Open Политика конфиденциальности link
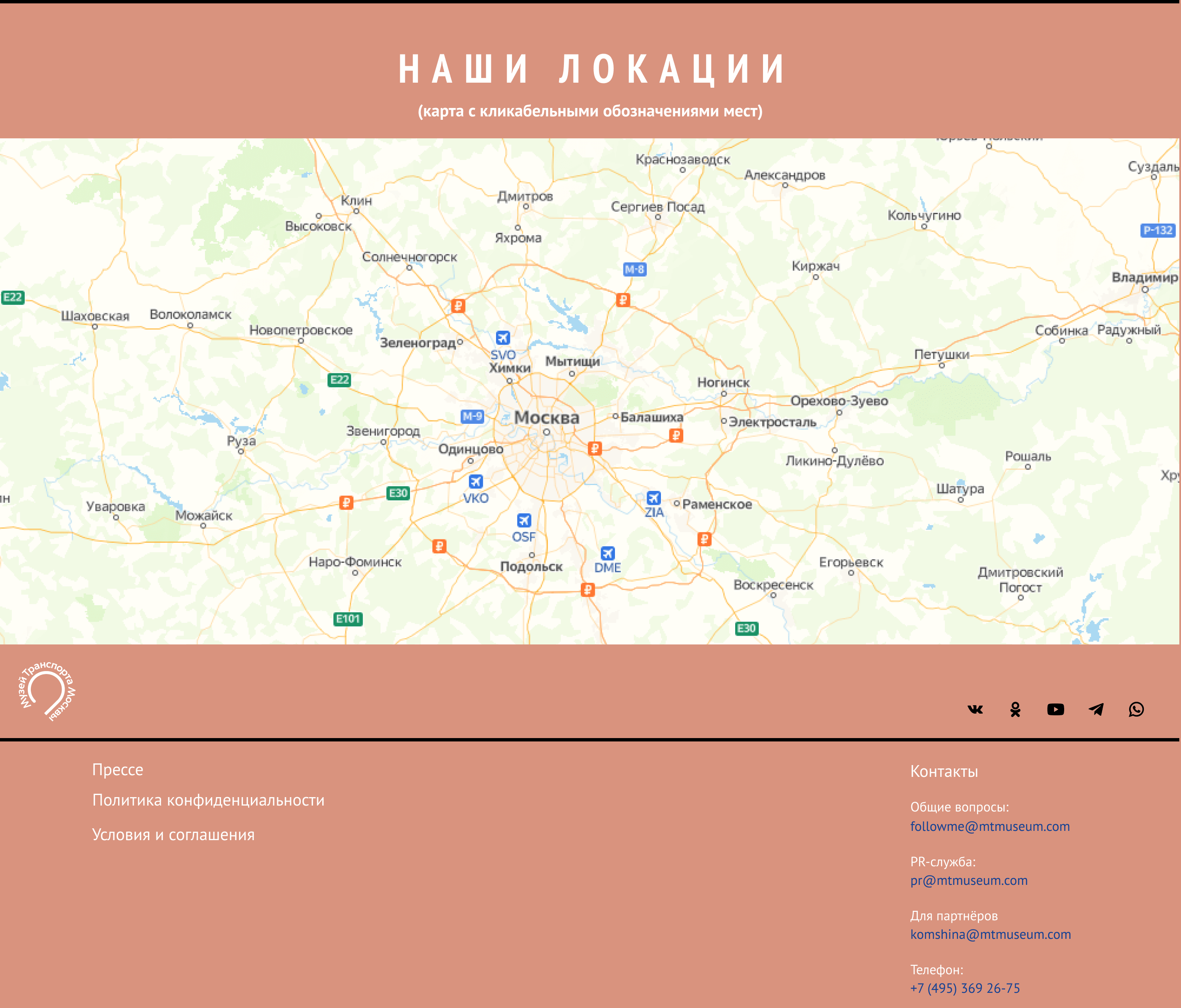The width and height of the screenshot is (1181, 1008). pyautogui.click(x=208, y=800)
